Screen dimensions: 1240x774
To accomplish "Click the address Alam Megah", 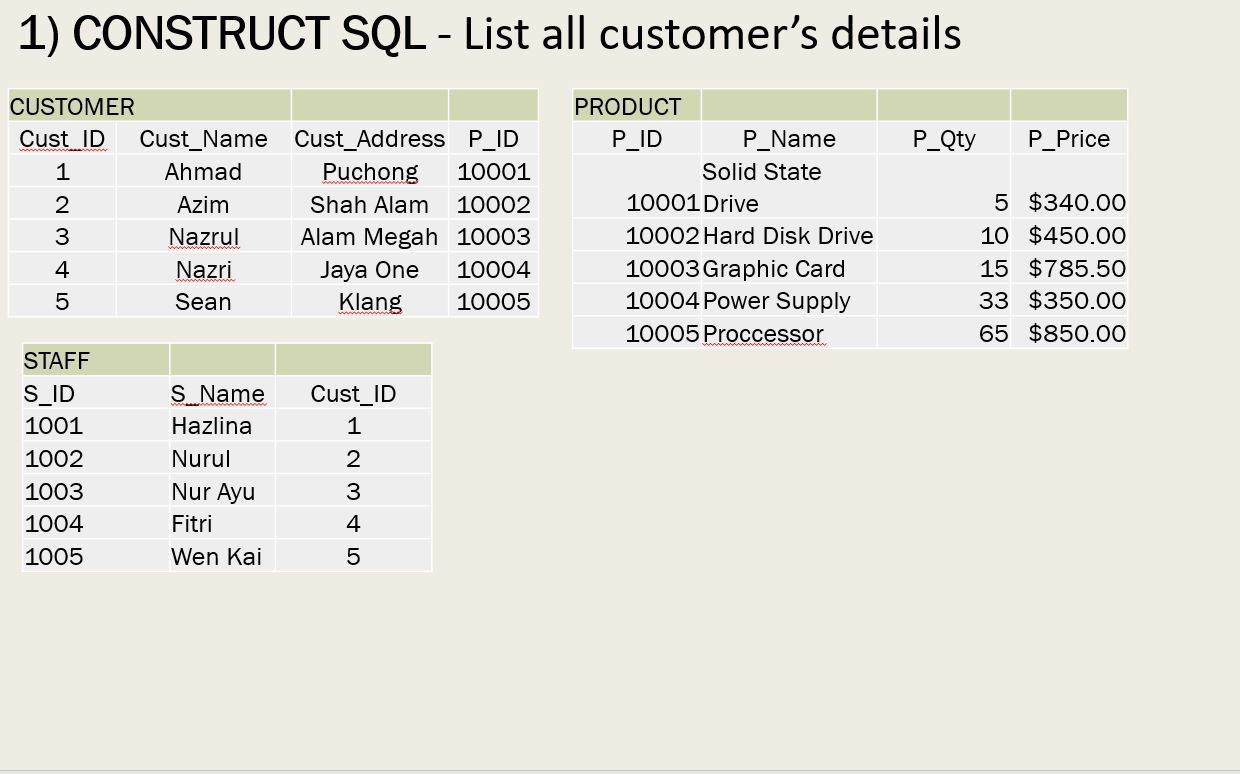I will tap(369, 236).
